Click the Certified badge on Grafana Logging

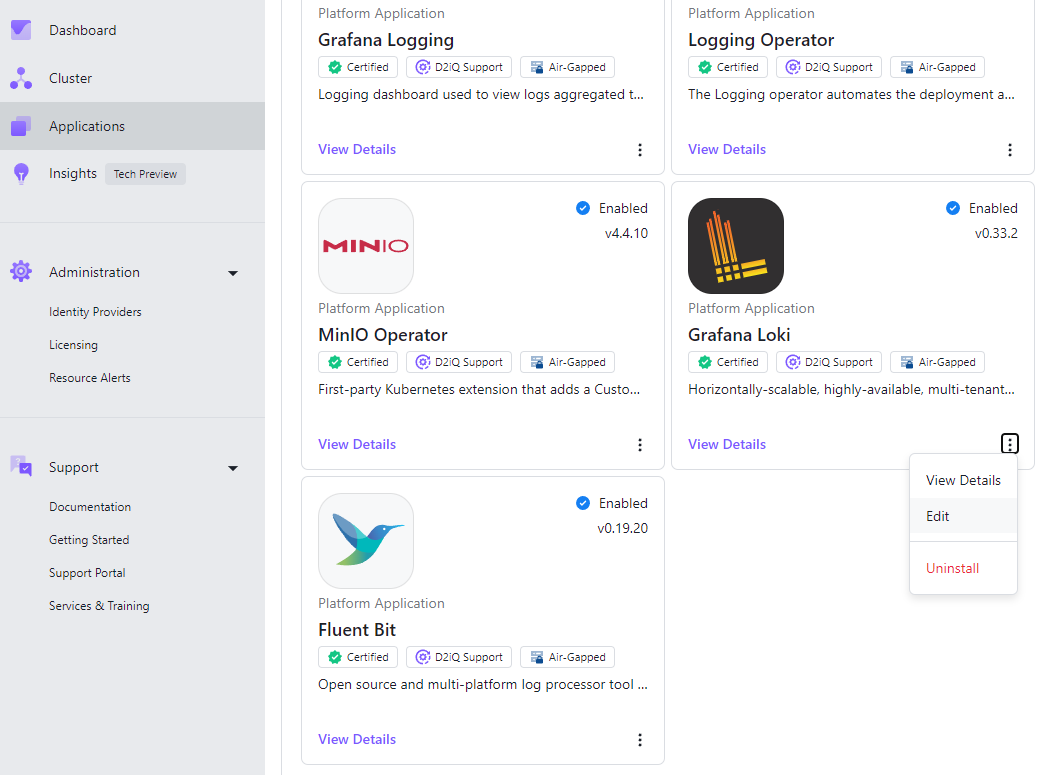[x=358, y=67]
